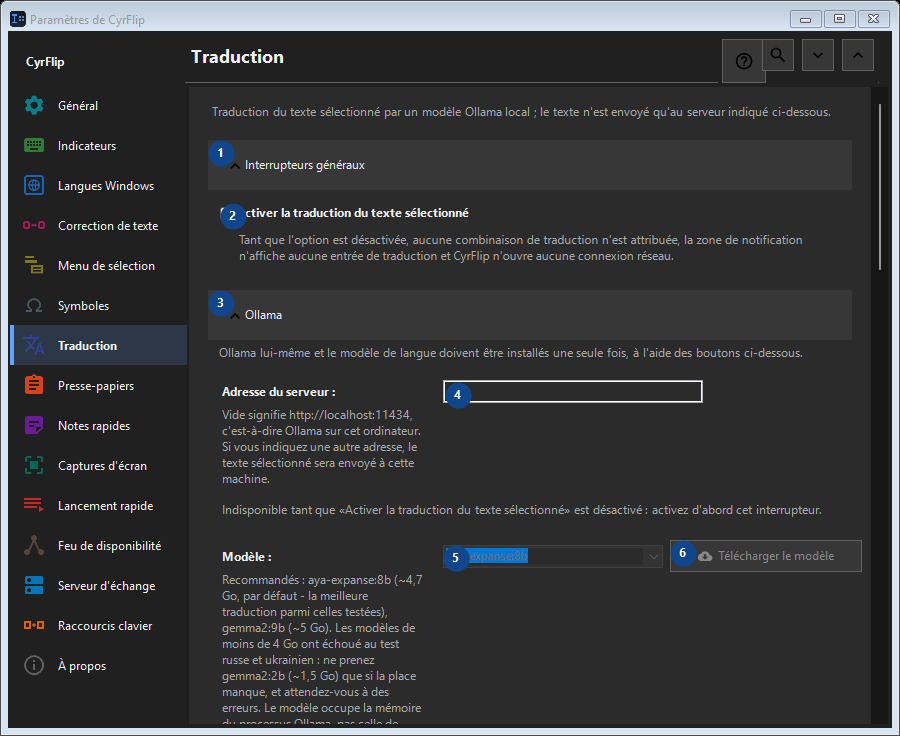Focus the Adresse du serveur field
The image size is (900, 736).
coord(573,392)
